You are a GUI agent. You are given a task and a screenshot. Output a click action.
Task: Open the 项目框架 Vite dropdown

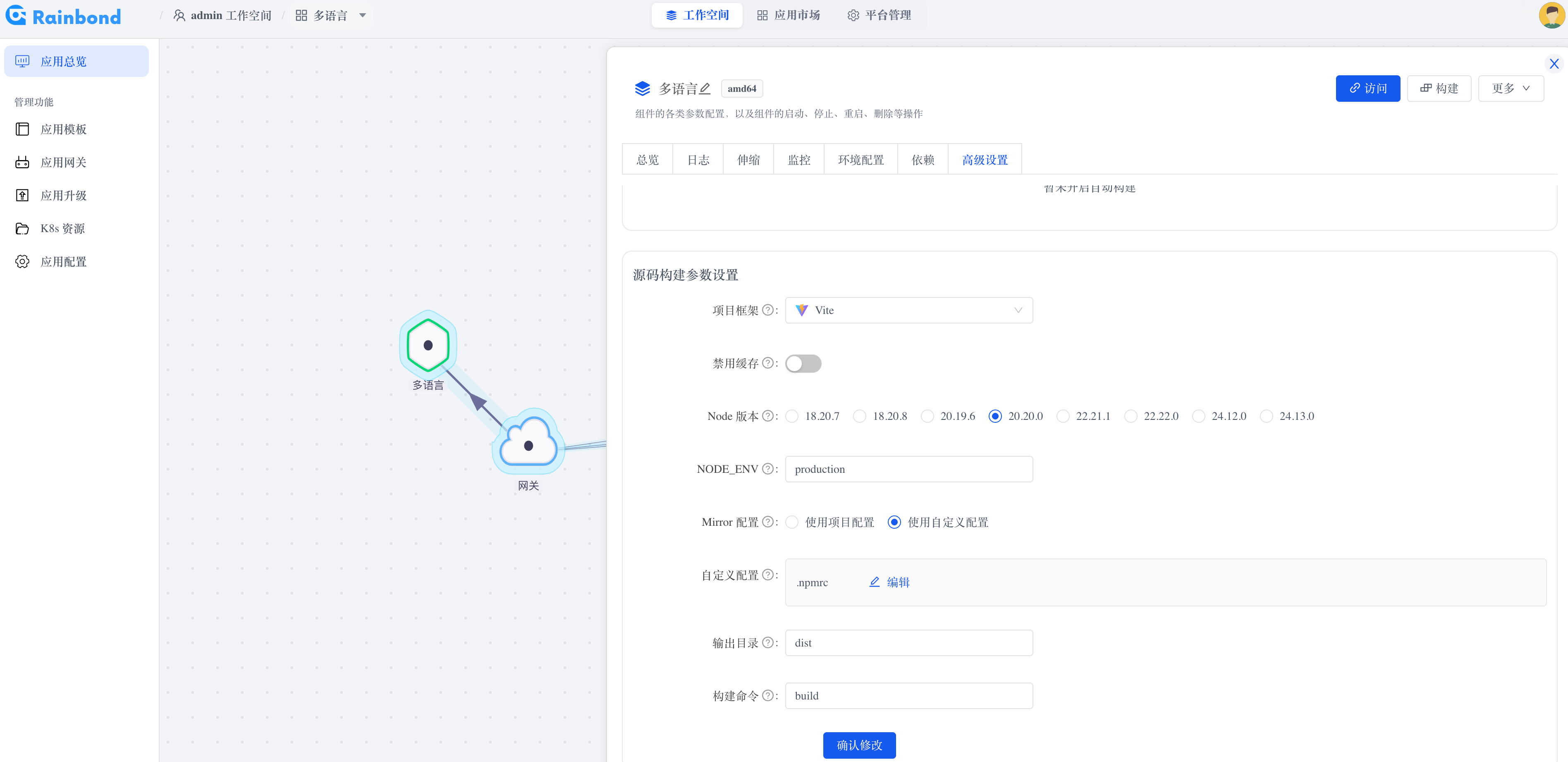(x=908, y=310)
